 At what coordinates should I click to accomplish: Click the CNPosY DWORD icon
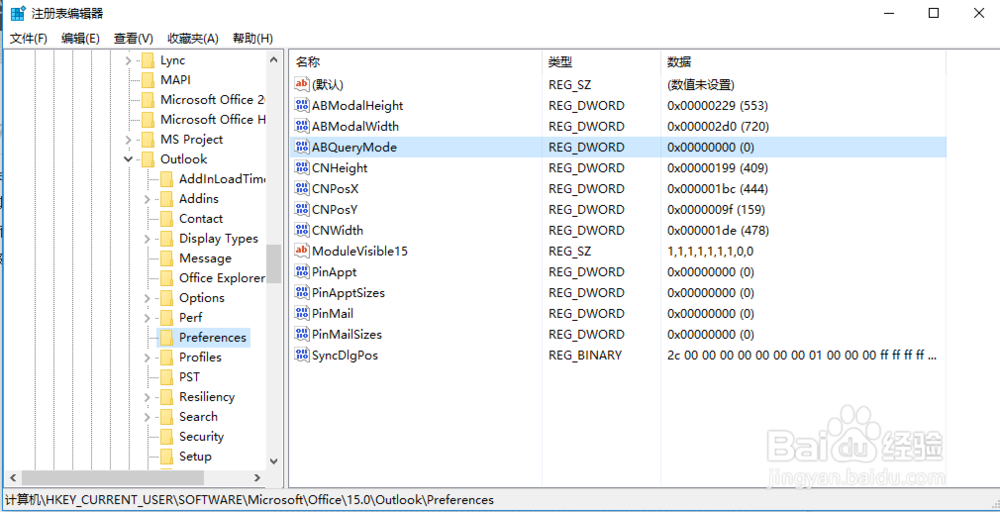click(x=302, y=209)
